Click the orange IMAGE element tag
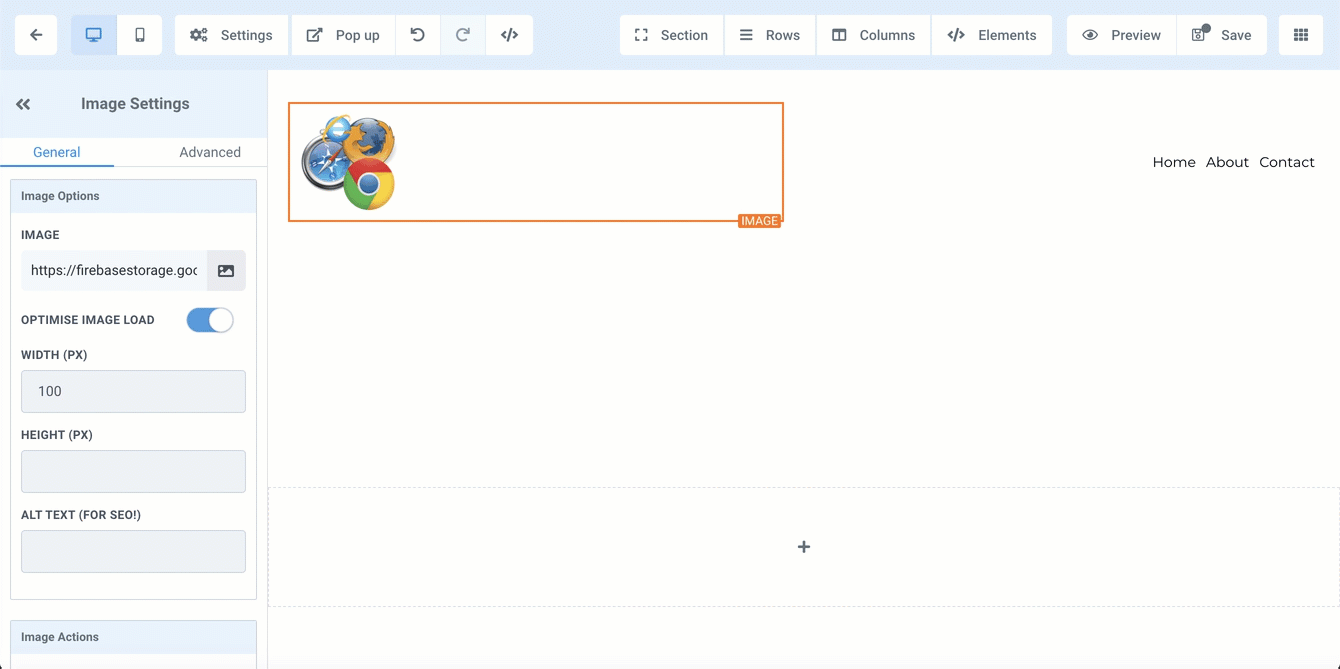The height and width of the screenshot is (669, 1340). (759, 221)
